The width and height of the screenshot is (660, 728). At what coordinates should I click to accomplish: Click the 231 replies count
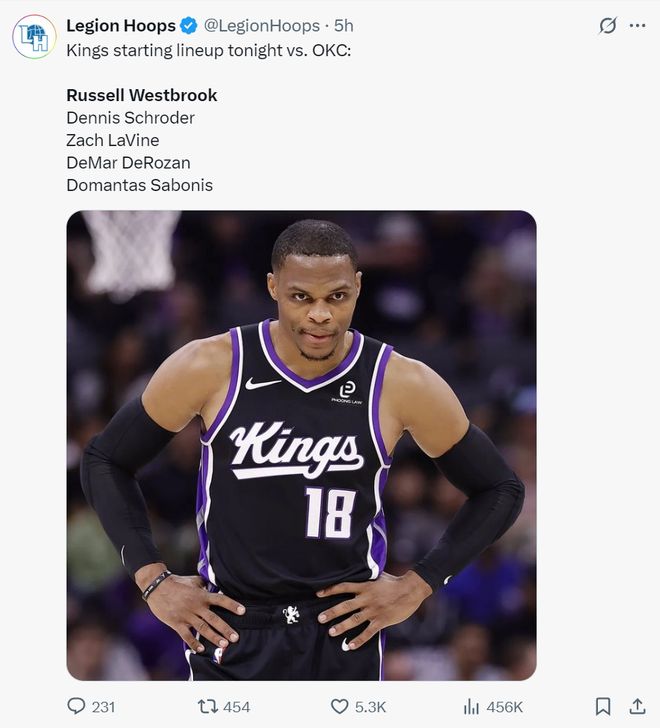coord(103,707)
